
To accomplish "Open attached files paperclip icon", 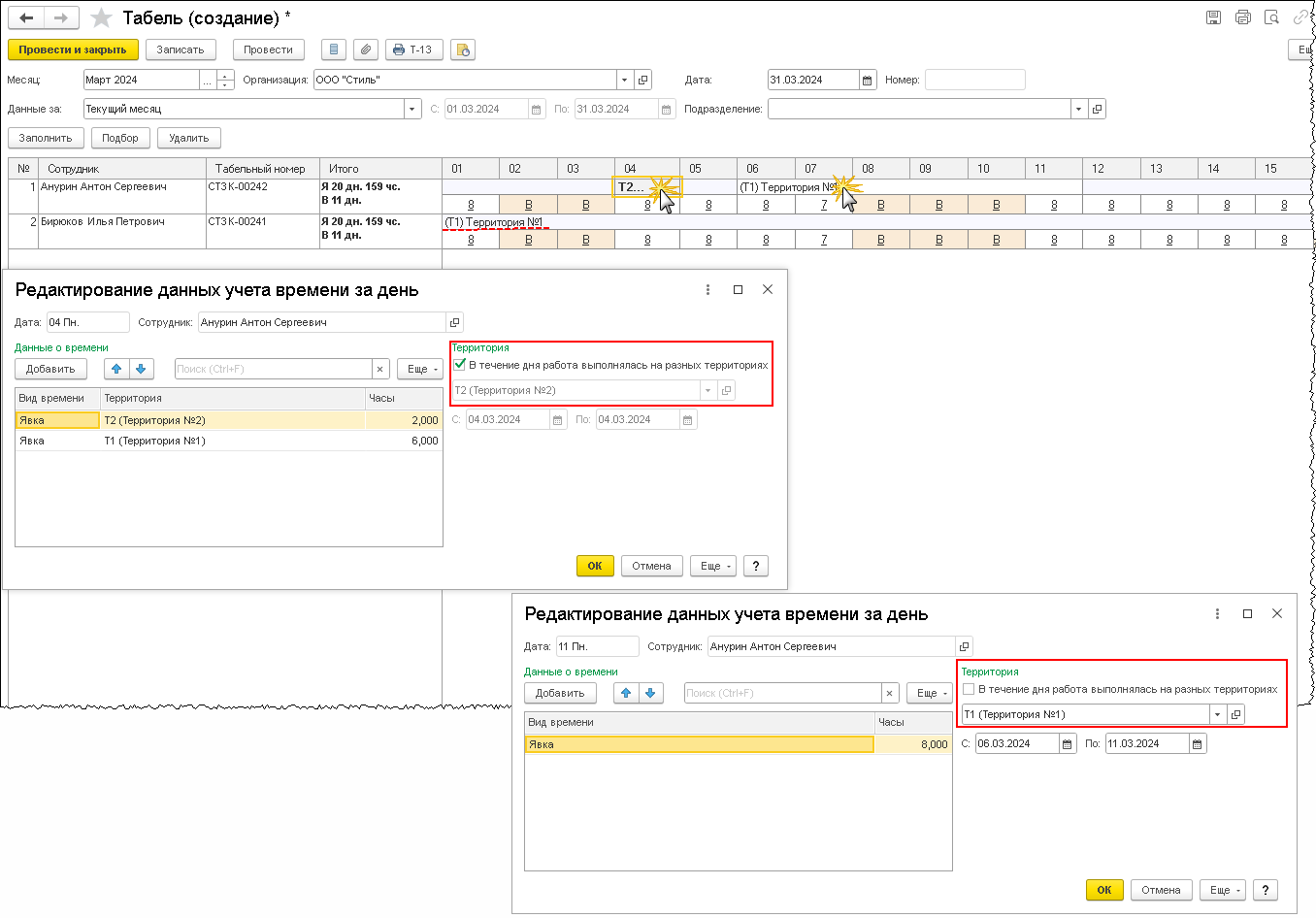I will click(x=365, y=49).
